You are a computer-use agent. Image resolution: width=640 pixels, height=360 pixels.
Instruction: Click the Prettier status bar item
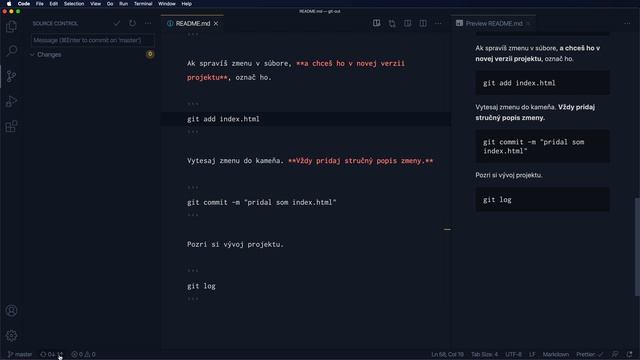tap(589, 354)
